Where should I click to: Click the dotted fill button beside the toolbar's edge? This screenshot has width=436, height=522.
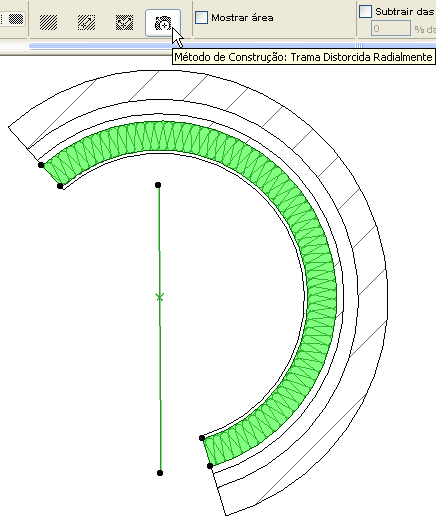pyautogui.click(x=16, y=19)
